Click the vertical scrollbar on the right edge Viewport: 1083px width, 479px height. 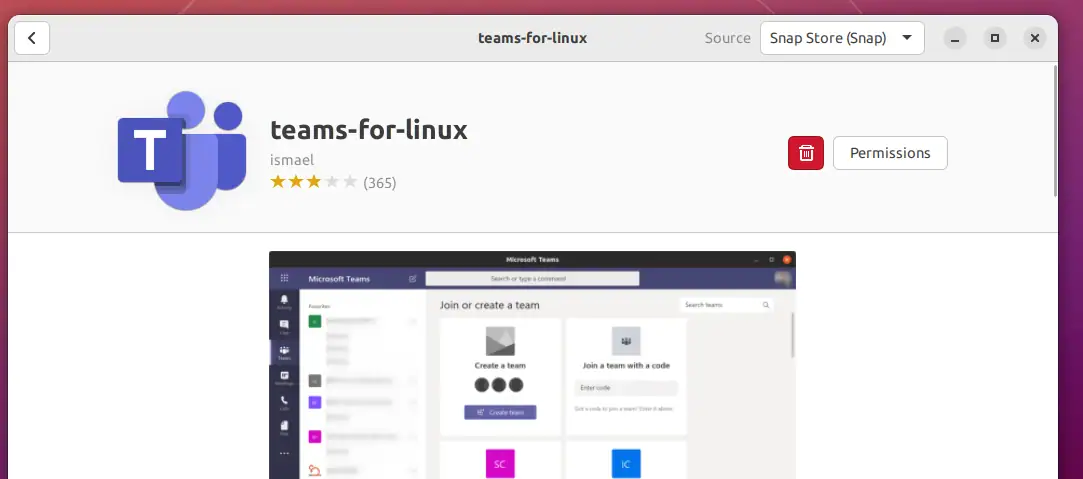pos(1054,130)
